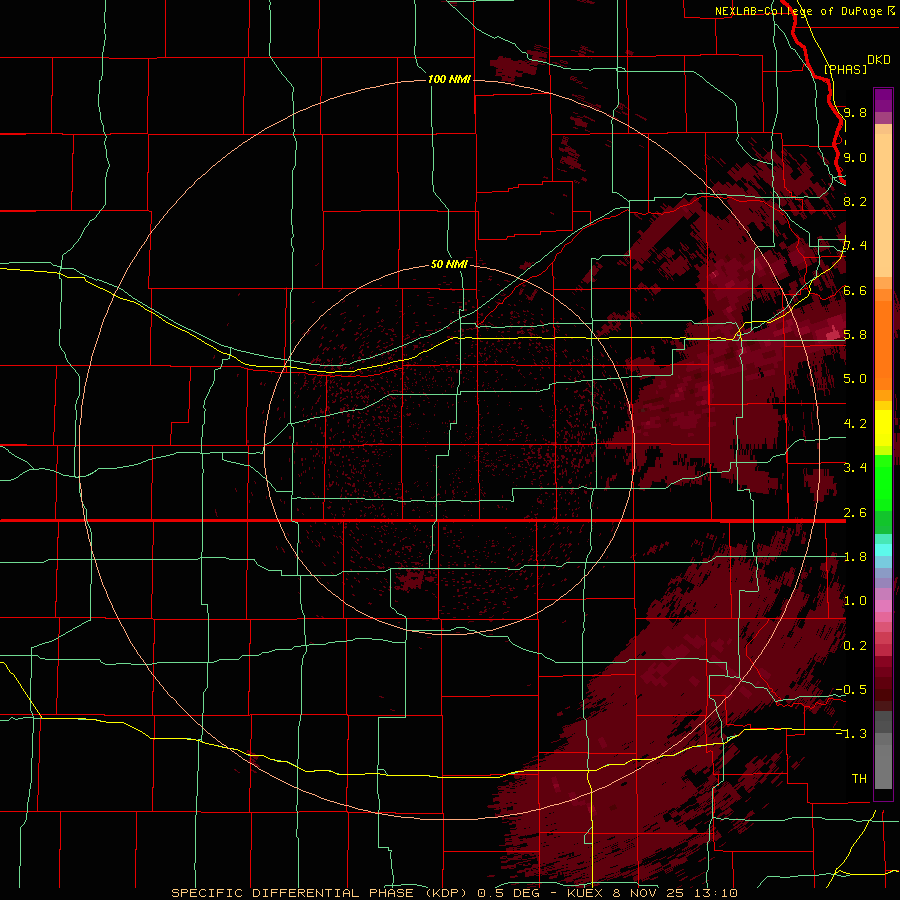
Task: Click the 6.6 value on the color scale
Action: coord(855,290)
